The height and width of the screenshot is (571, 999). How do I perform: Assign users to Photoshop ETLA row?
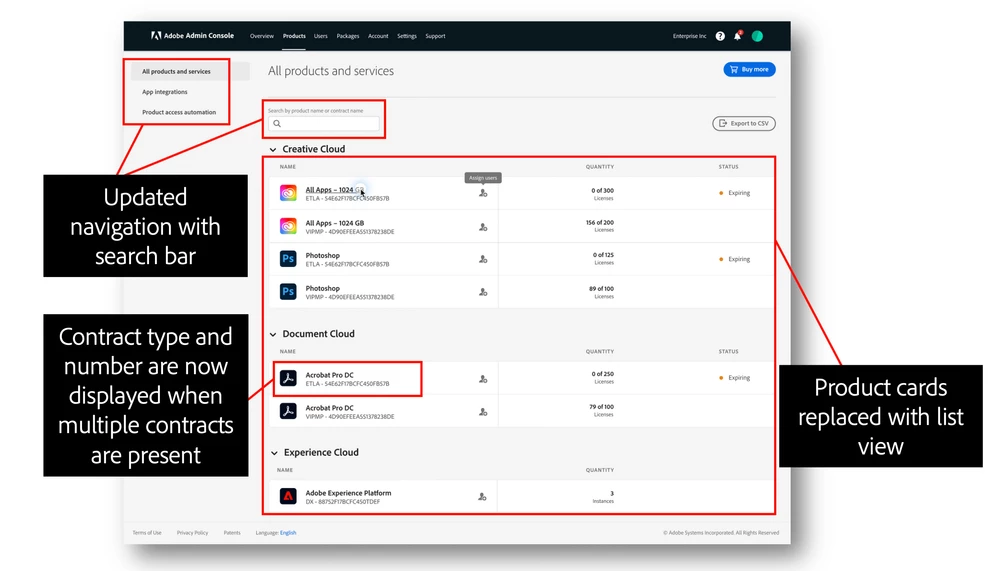point(483,259)
